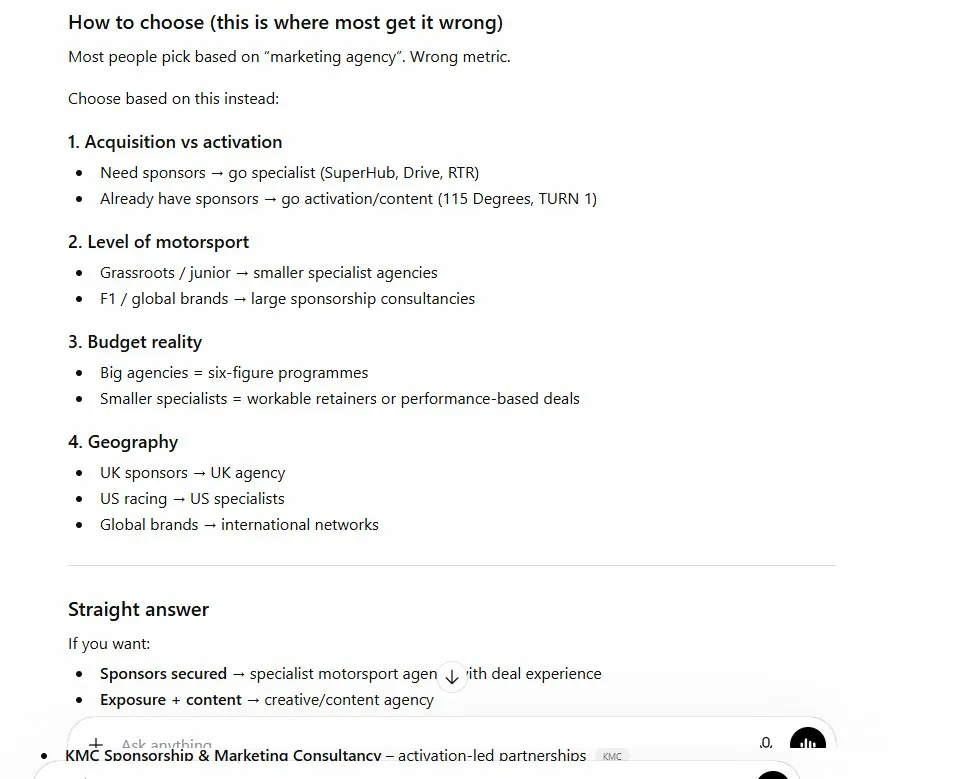Click the Level of motorsport heading

pos(158,241)
